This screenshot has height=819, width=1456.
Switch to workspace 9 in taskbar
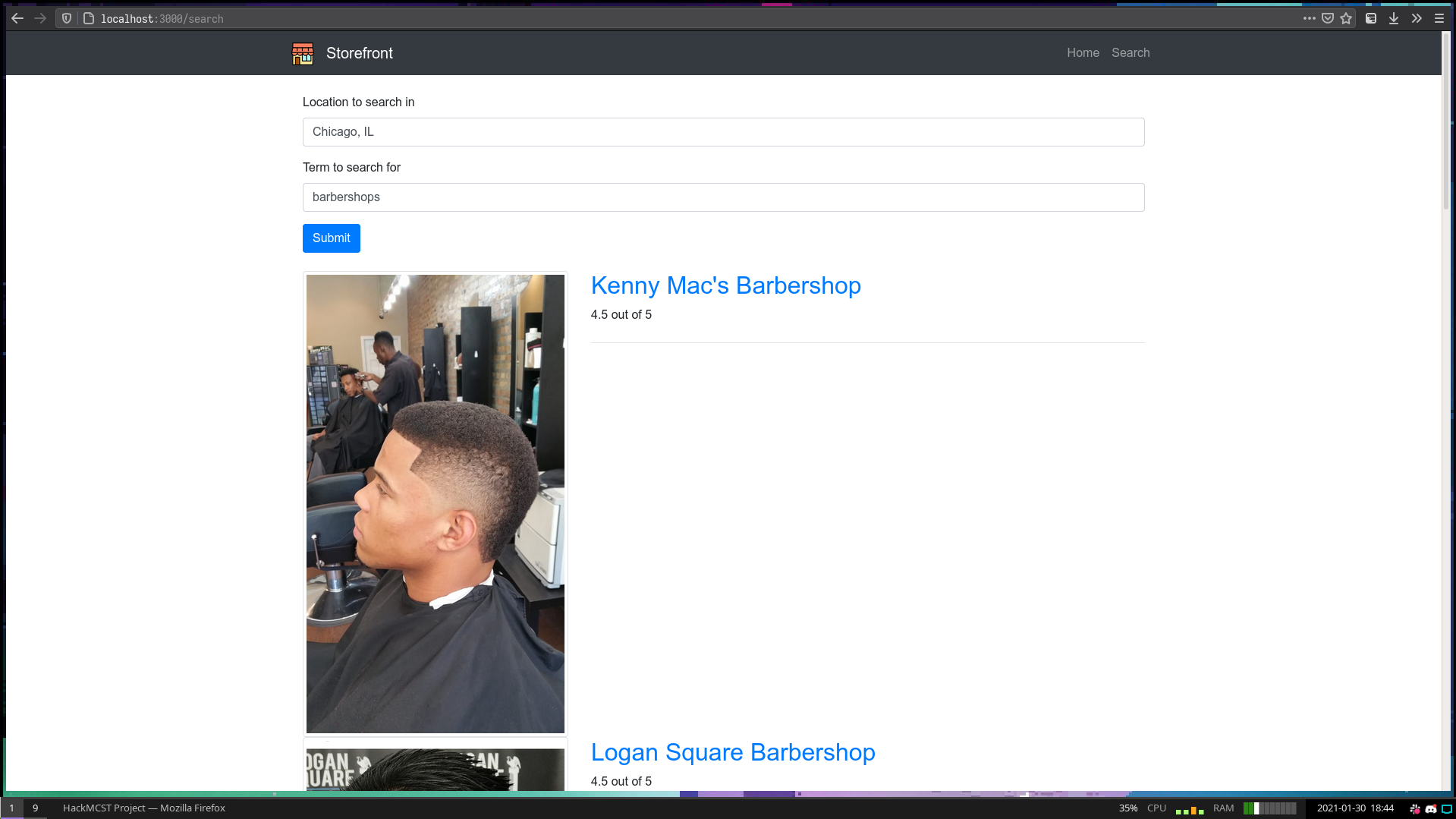[x=35, y=808]
